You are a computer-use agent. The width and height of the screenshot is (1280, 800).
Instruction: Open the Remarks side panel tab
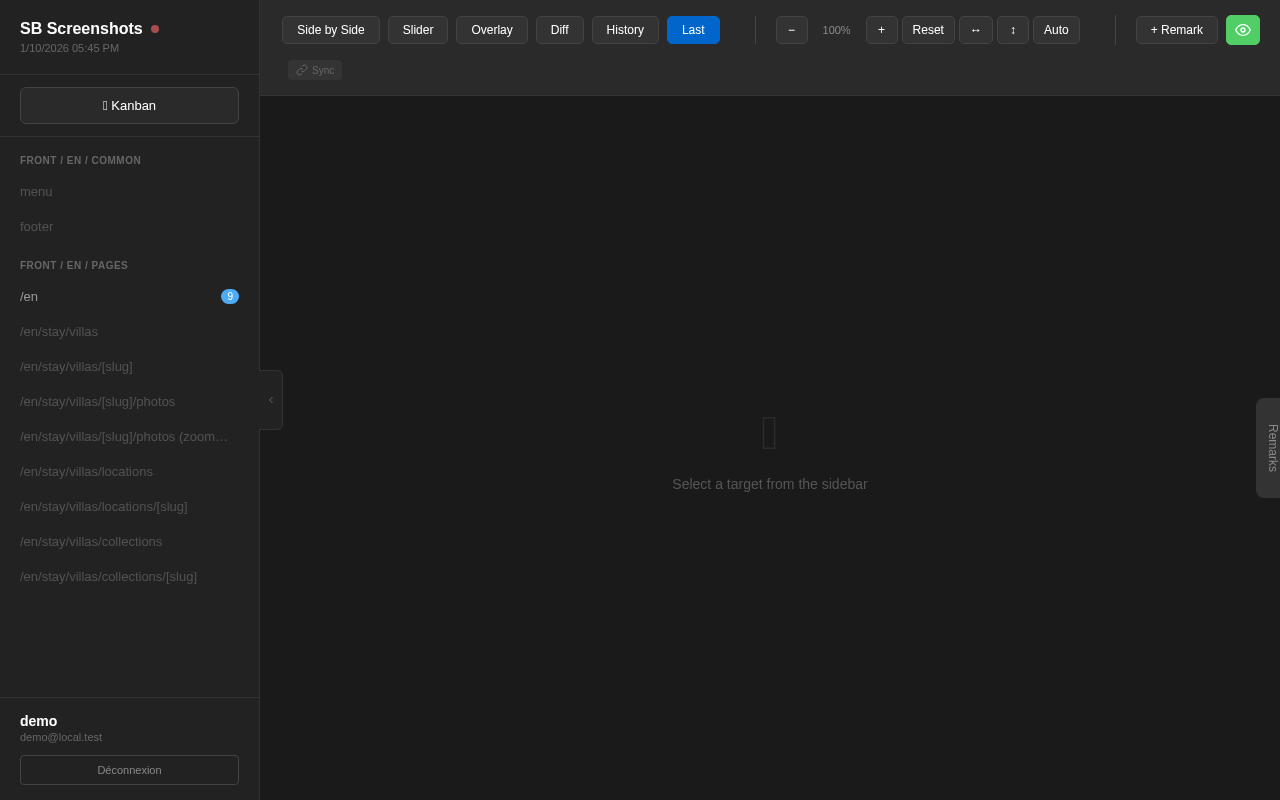1268,448
